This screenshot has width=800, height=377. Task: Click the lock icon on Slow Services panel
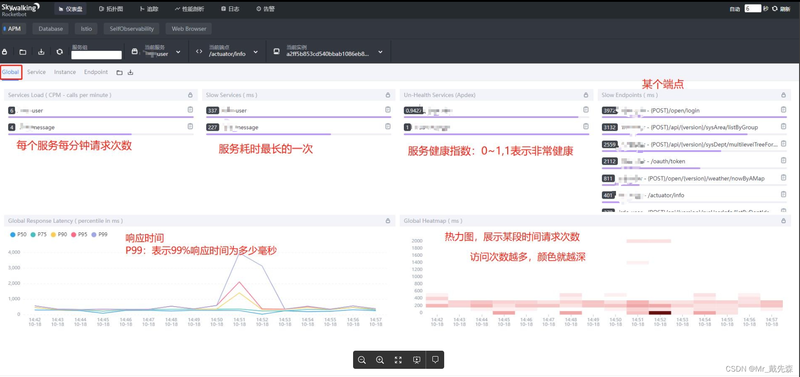point(388,95)
